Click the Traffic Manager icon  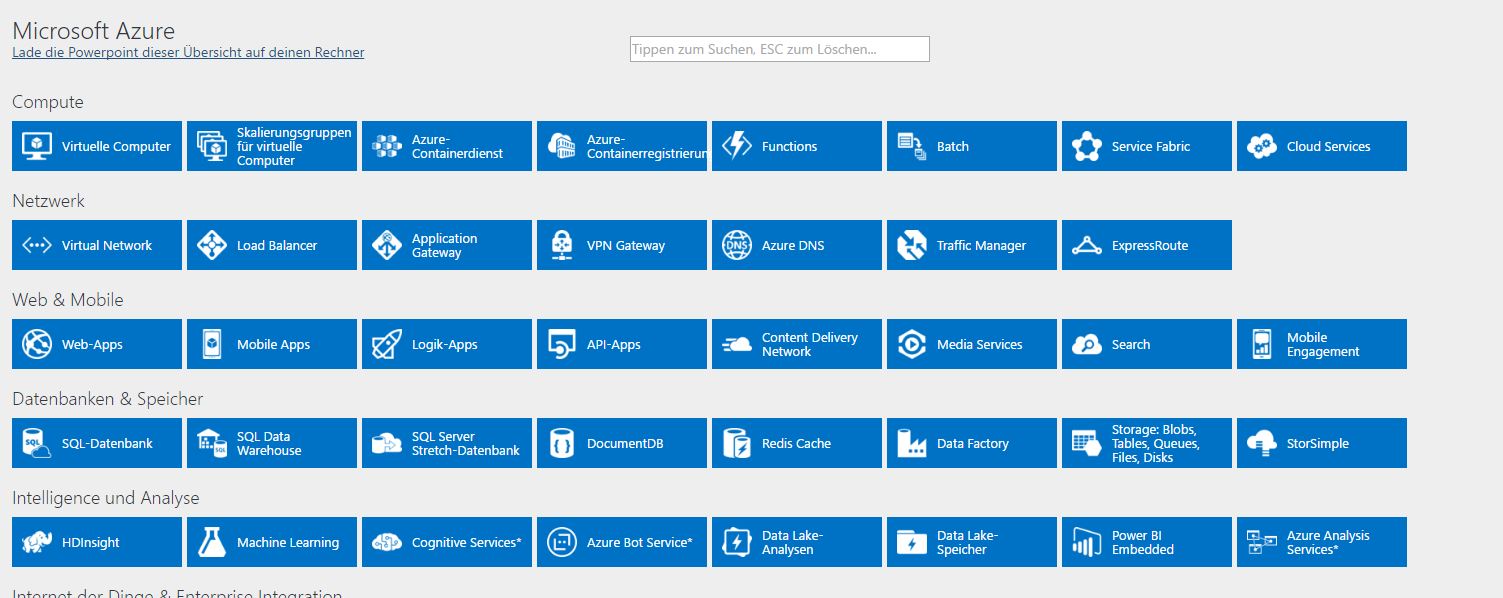912,245
